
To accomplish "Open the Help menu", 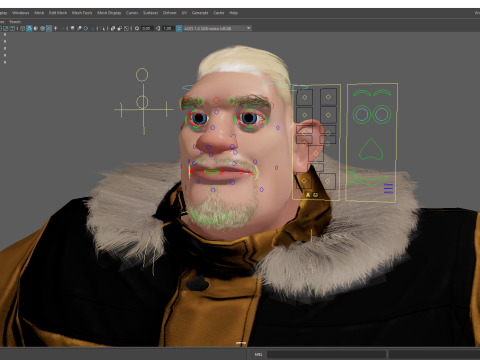I will tap(233, 13).
